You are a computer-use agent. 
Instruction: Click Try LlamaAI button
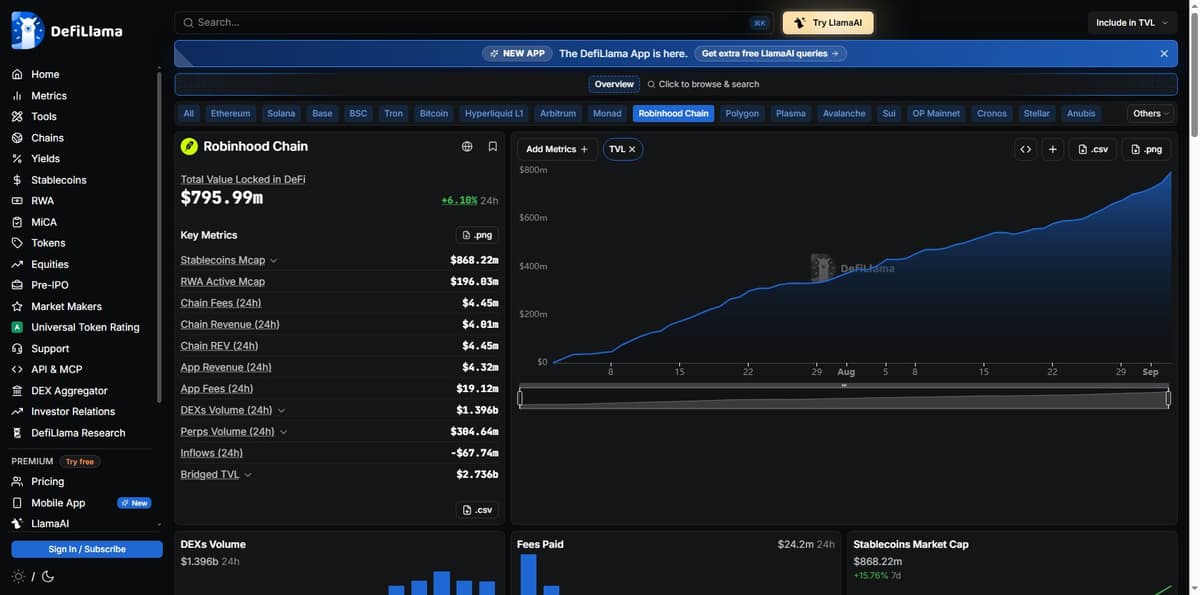(x=828, y=22)
